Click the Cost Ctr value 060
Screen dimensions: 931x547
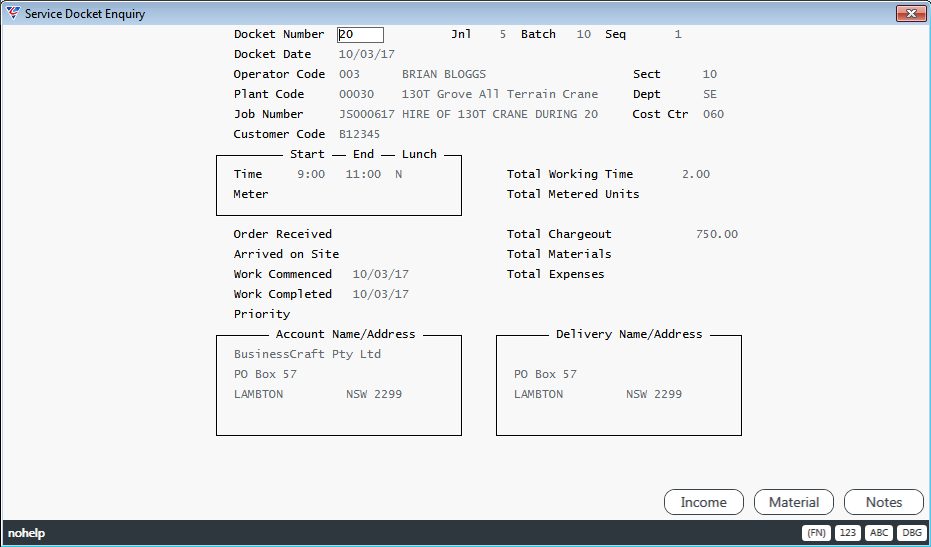713,114
